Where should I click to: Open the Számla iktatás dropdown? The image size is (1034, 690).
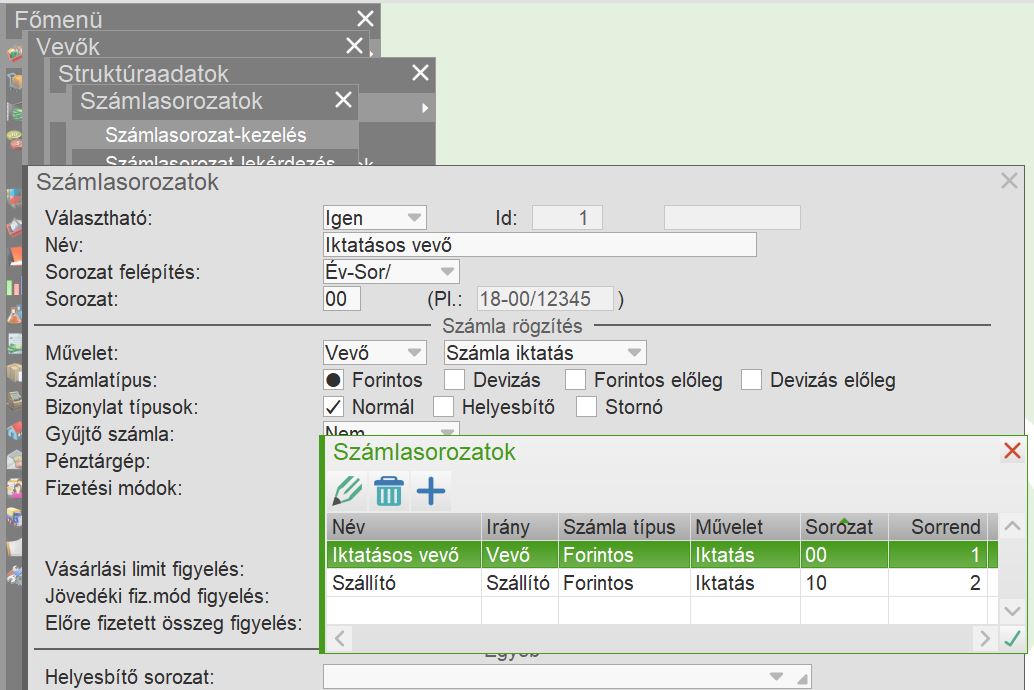(544, 353)
